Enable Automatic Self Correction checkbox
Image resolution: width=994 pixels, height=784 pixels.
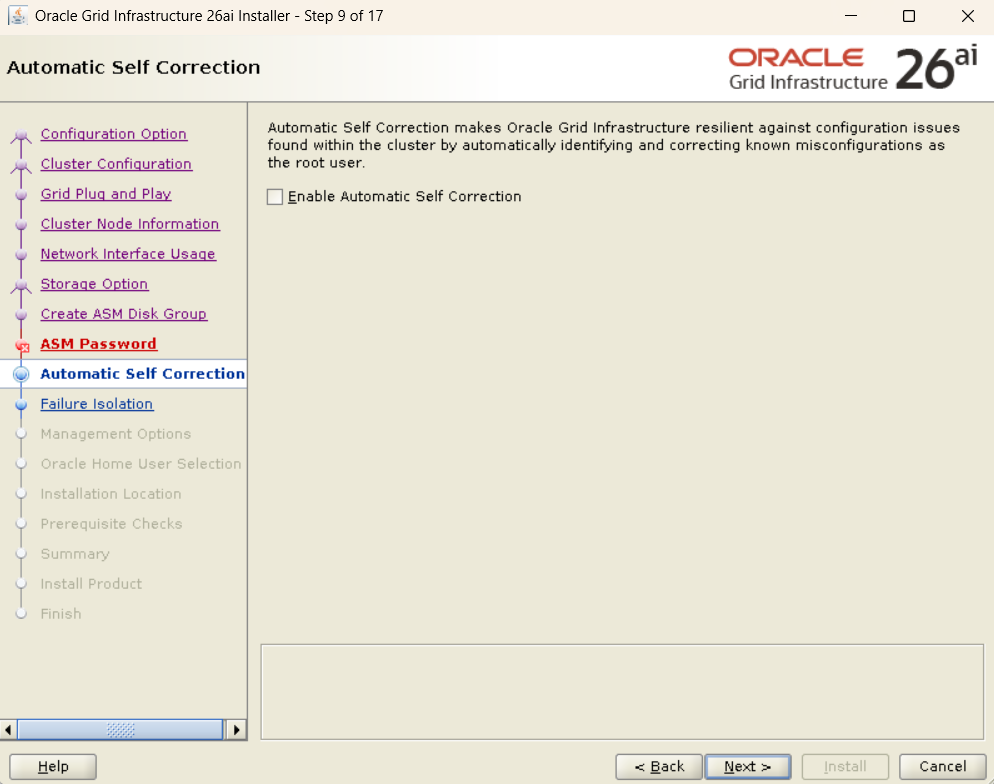pos(276,197)
